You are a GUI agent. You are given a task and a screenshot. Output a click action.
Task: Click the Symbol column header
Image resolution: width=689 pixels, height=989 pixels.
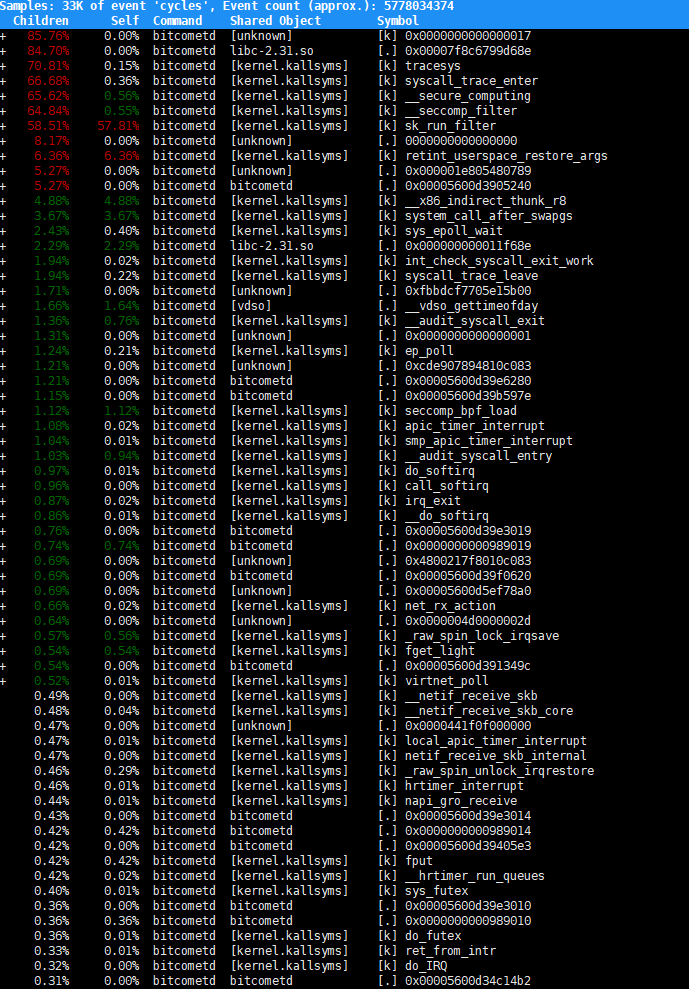[x=398, y=21]
